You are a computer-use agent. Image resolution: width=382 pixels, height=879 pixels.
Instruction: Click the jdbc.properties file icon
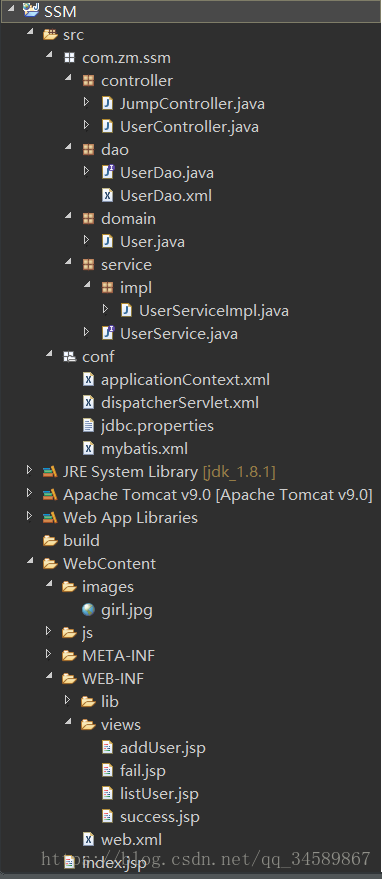click(x=89, y=425)
